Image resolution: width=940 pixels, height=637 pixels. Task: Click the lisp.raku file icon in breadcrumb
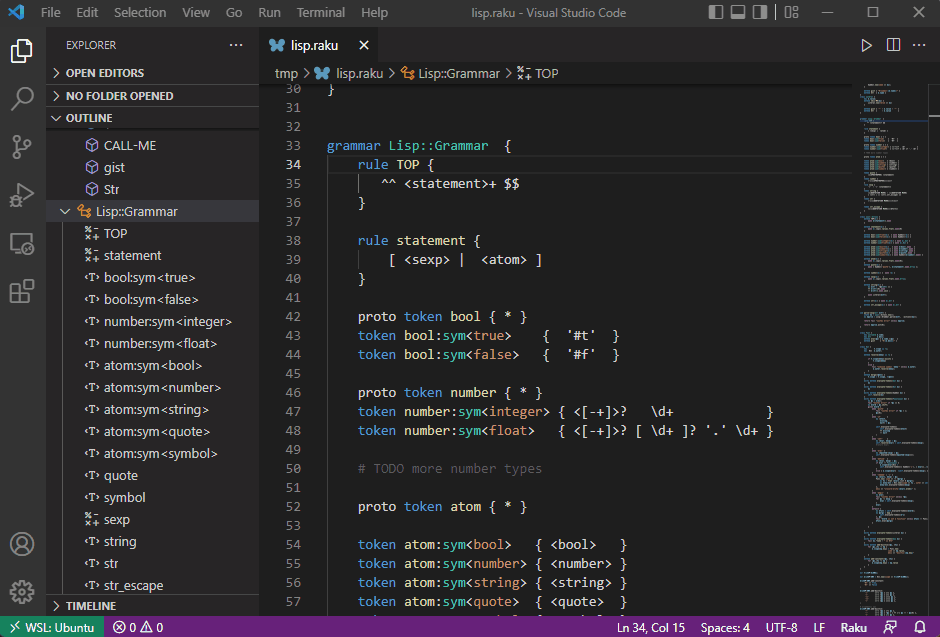click(323, 73)
